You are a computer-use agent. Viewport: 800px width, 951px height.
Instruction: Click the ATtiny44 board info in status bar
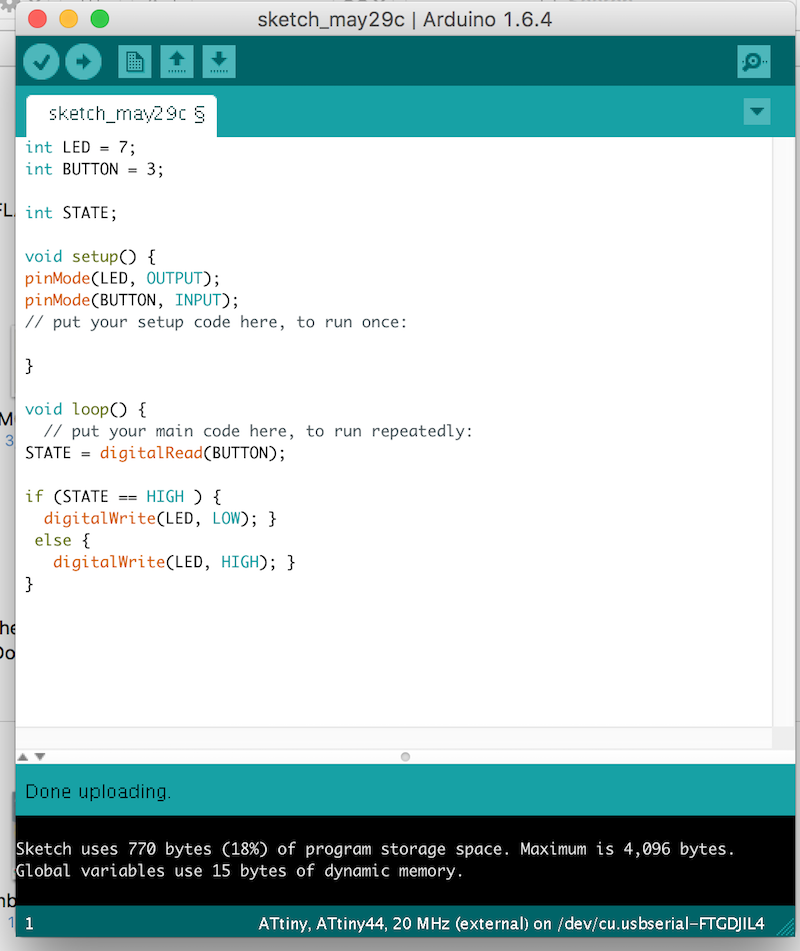click(x=511, y=924)
